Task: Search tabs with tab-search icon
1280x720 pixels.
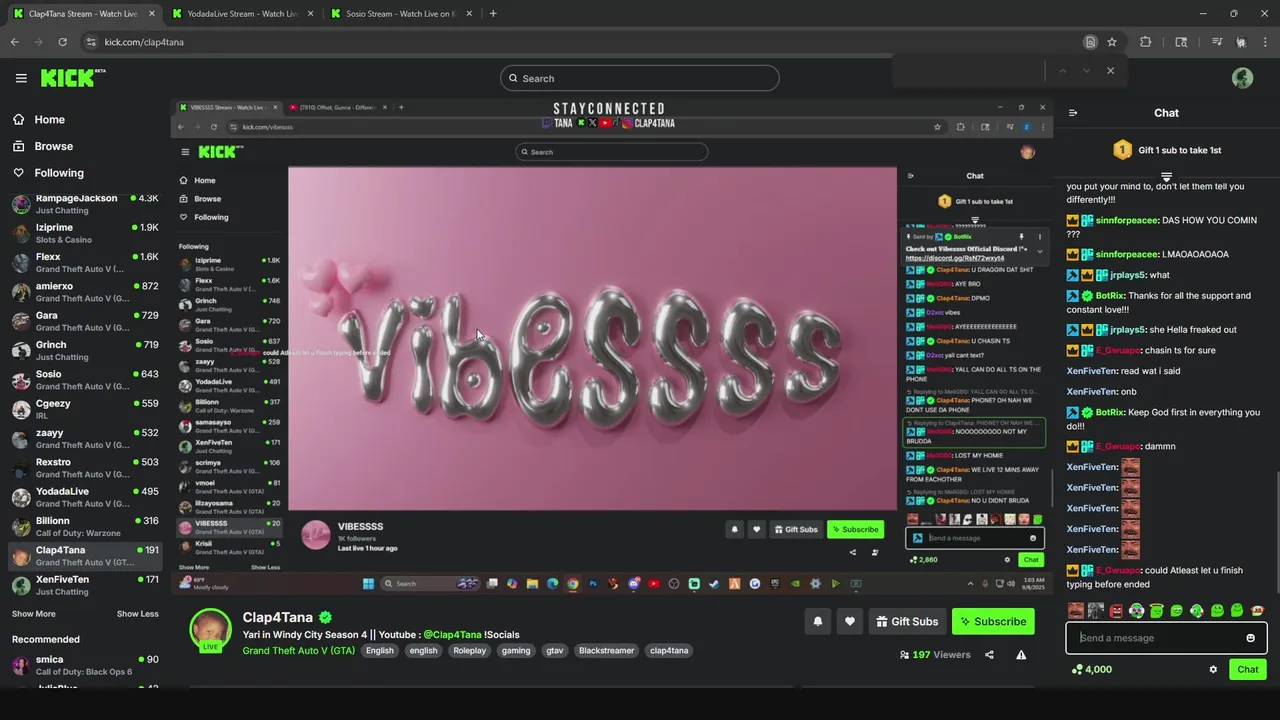Action: pyautogui.click(x=1181, y=42)
